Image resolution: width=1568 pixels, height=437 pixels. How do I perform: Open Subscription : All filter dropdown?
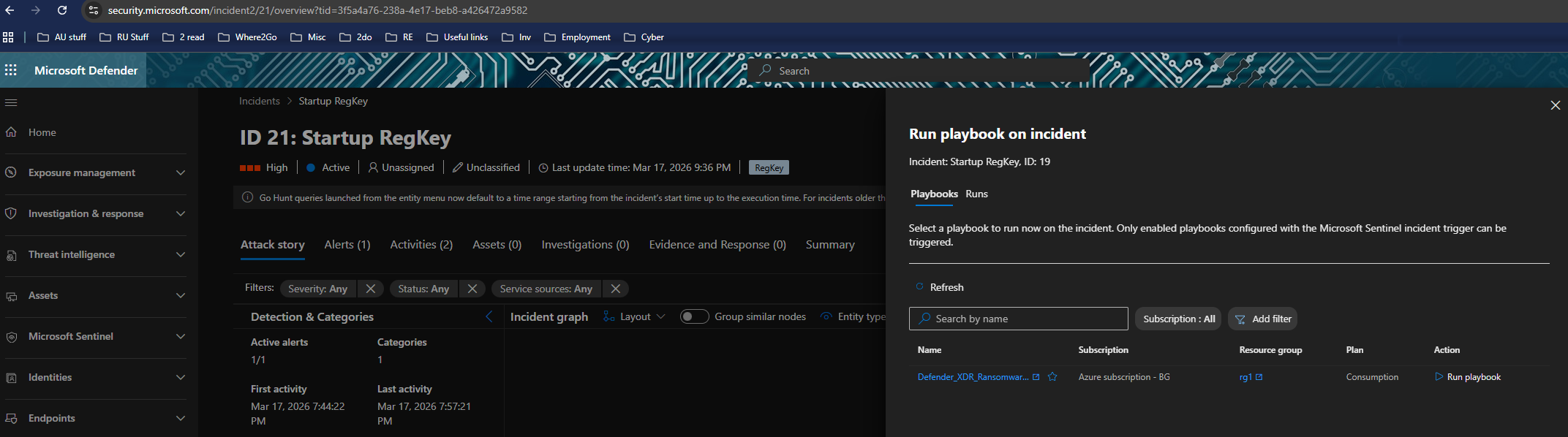click(x=1178, y=319)
